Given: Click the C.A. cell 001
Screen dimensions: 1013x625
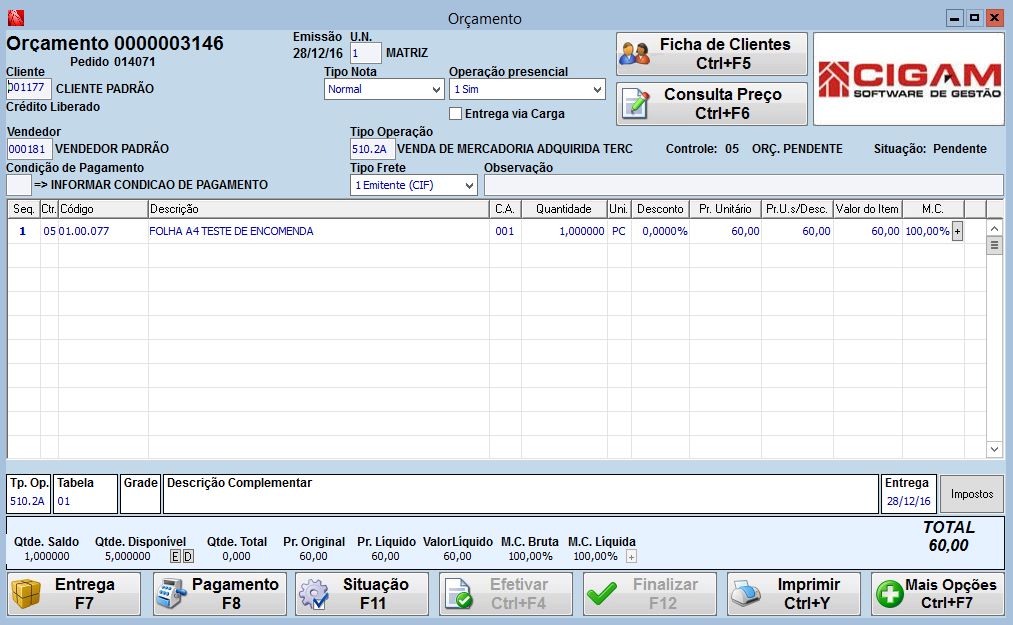Looking at the screenshot, I should click(x=505, y=231).
